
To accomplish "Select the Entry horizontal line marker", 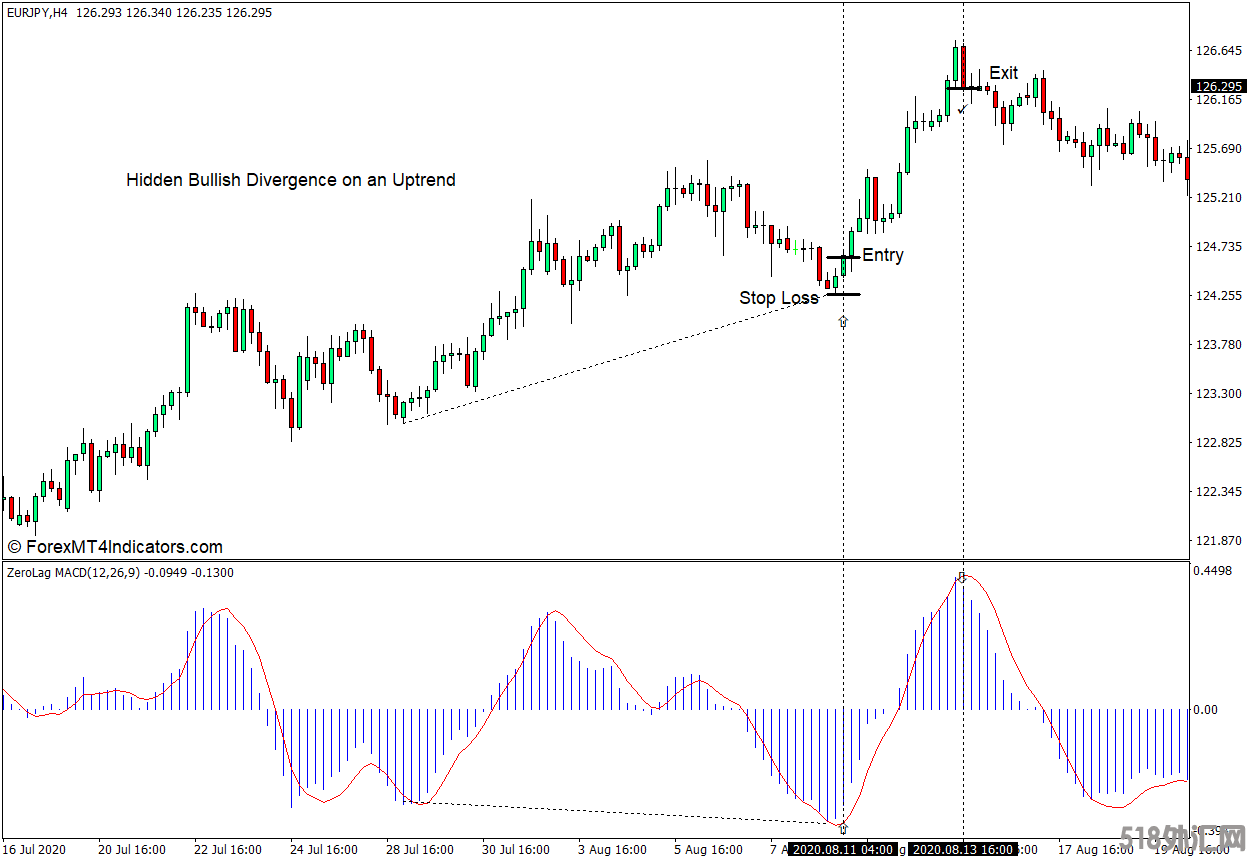I will click(x=842, y=257).
